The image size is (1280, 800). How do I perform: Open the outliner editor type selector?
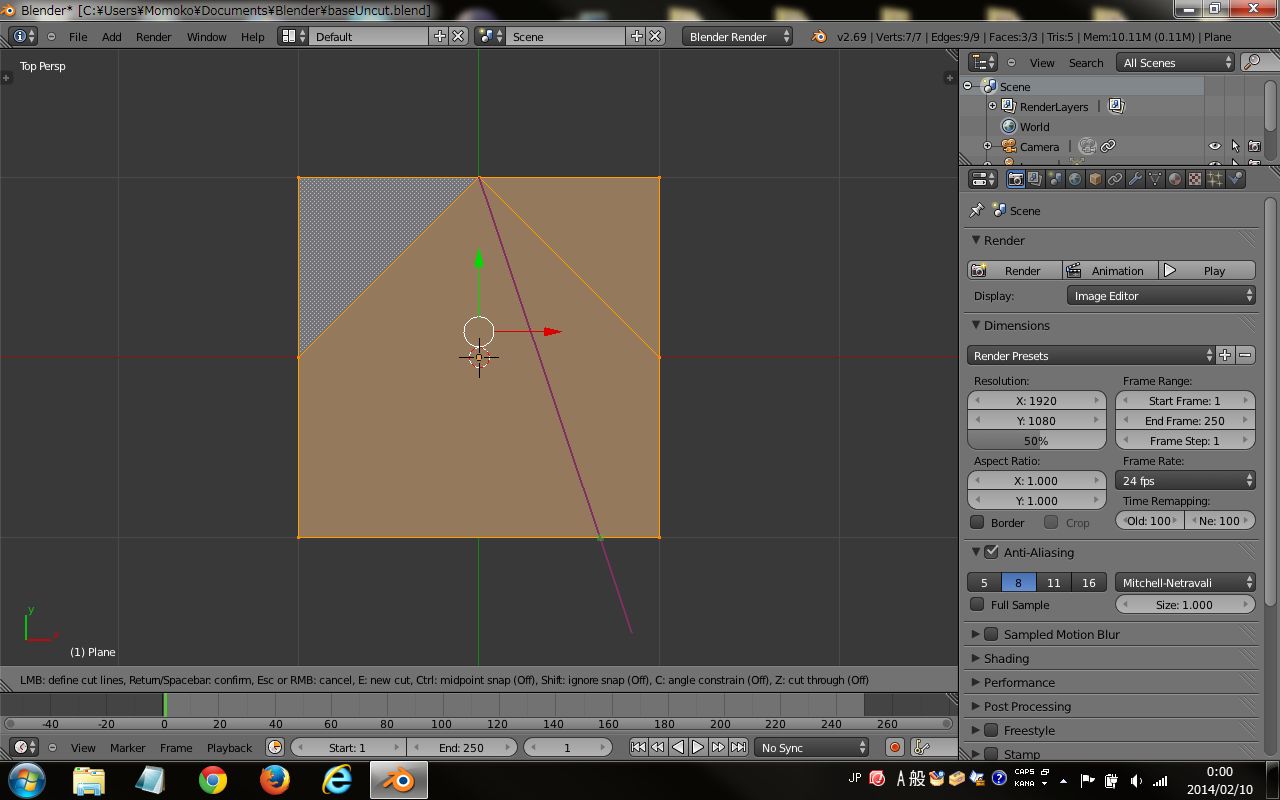(x=984, y=62)
